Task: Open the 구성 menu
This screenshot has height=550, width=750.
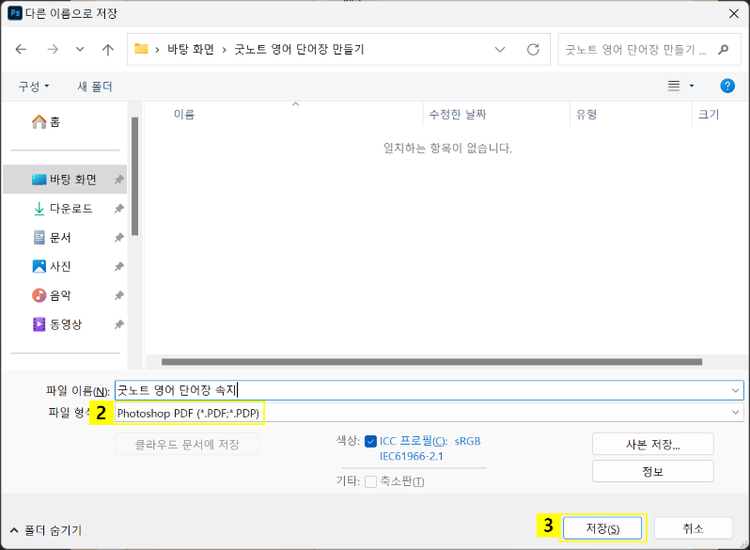Action: (x=33, y=87)
